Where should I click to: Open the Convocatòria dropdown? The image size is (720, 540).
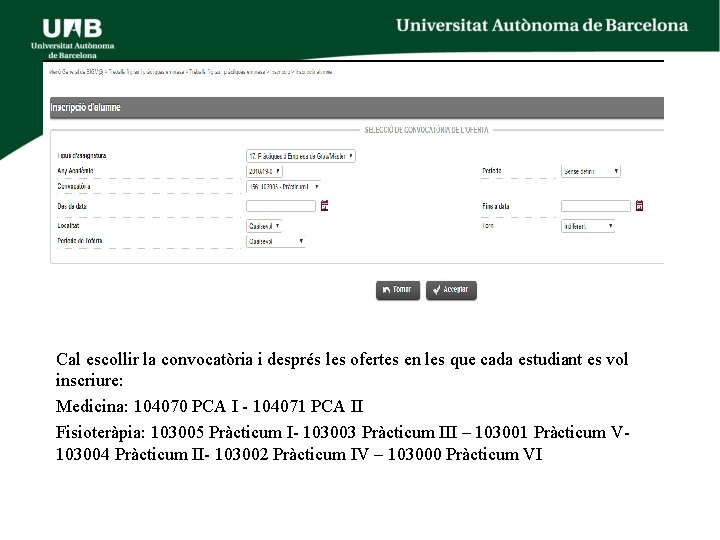(x=283, y=186)
